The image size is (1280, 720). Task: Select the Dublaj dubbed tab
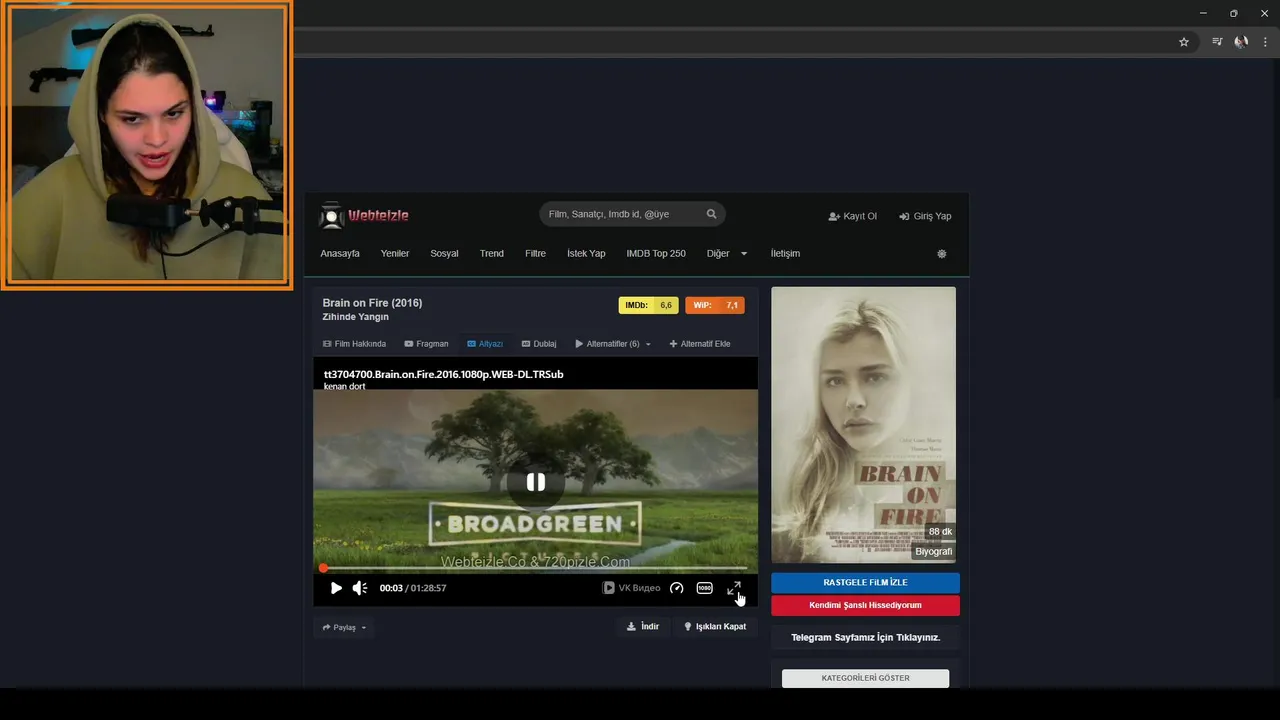[539, 344]
